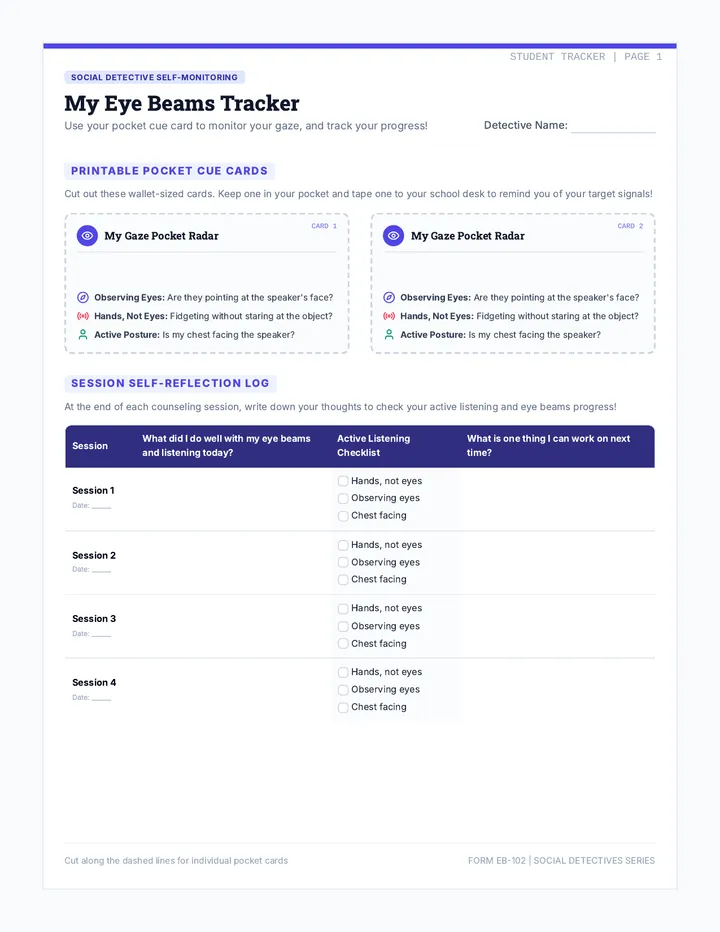Check 'Hands, not eyes' for Session 4
The image size is (720, 932).
[343, 672]
